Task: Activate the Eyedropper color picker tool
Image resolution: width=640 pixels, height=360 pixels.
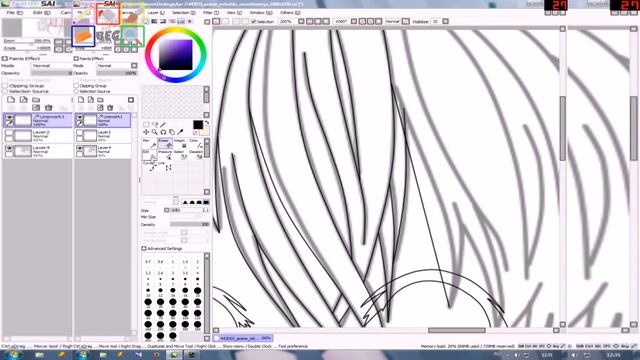Action: pos(180,132)
